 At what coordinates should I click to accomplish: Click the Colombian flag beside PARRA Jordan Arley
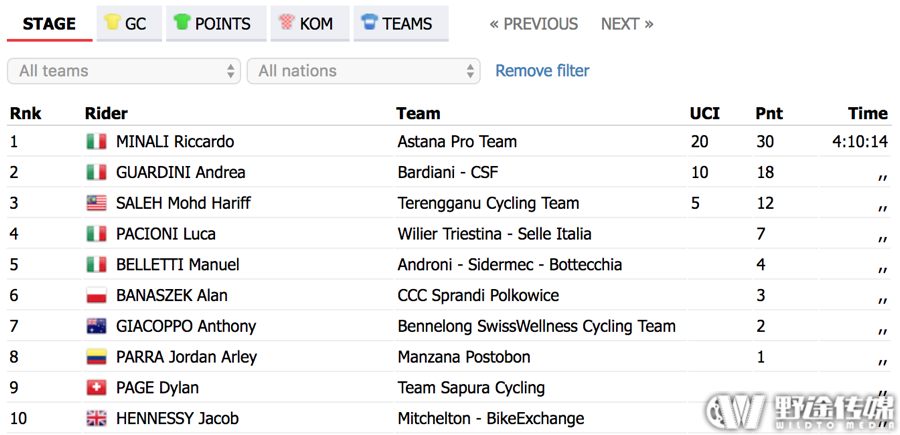pyautogui.click(x=96, y=357)
